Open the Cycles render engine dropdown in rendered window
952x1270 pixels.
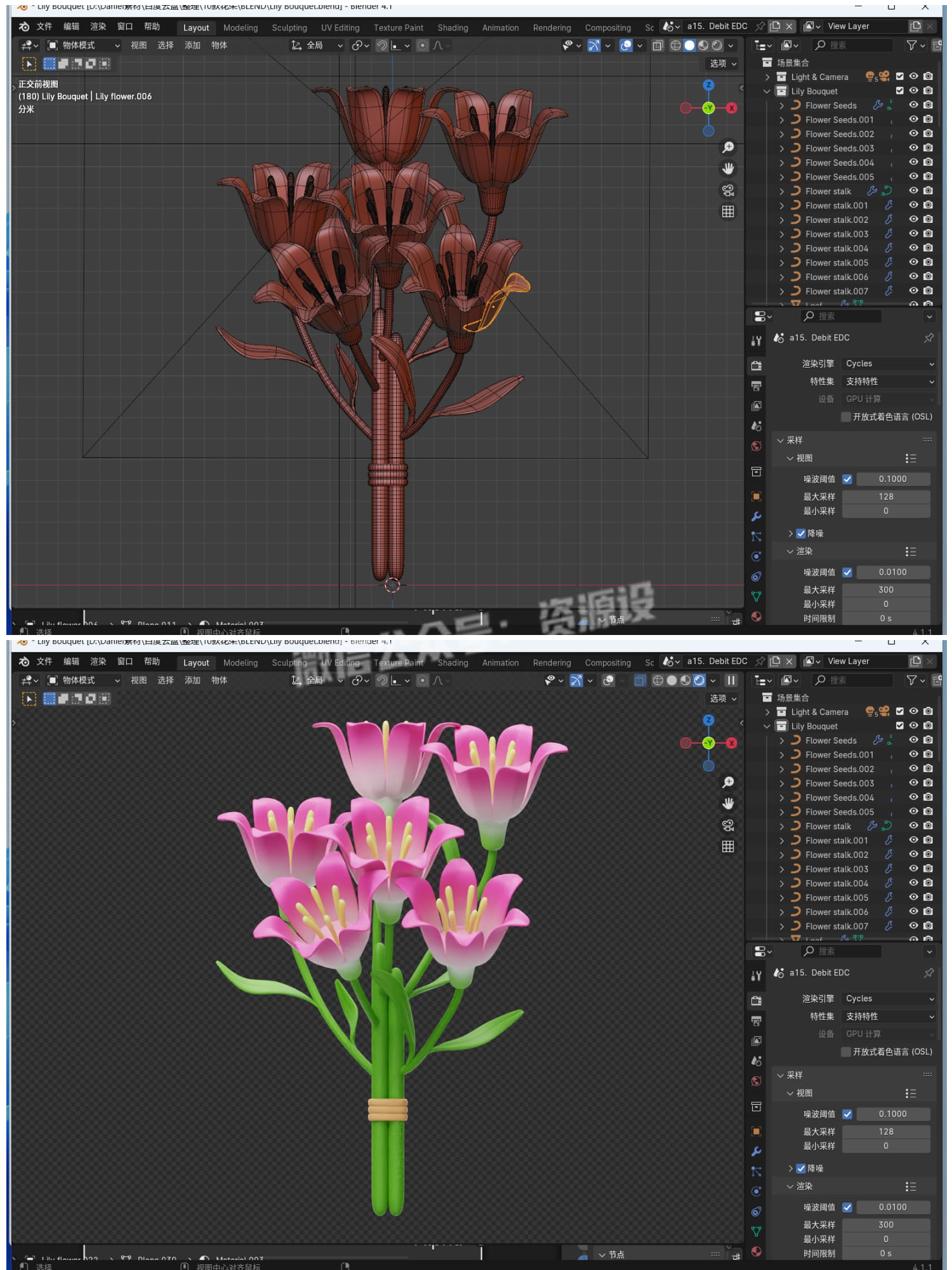(889, 998)
